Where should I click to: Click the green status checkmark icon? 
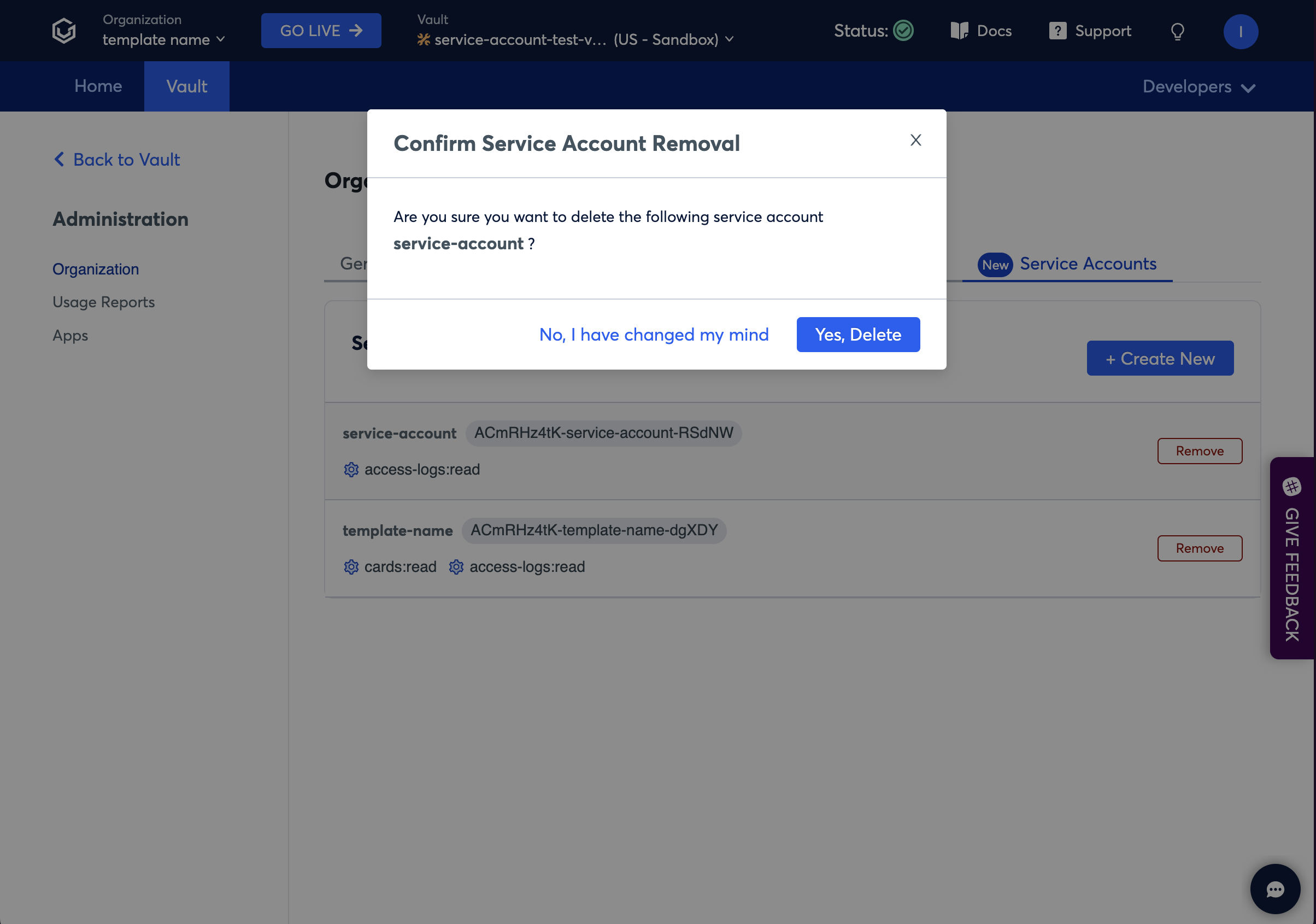tap(903, 31)
